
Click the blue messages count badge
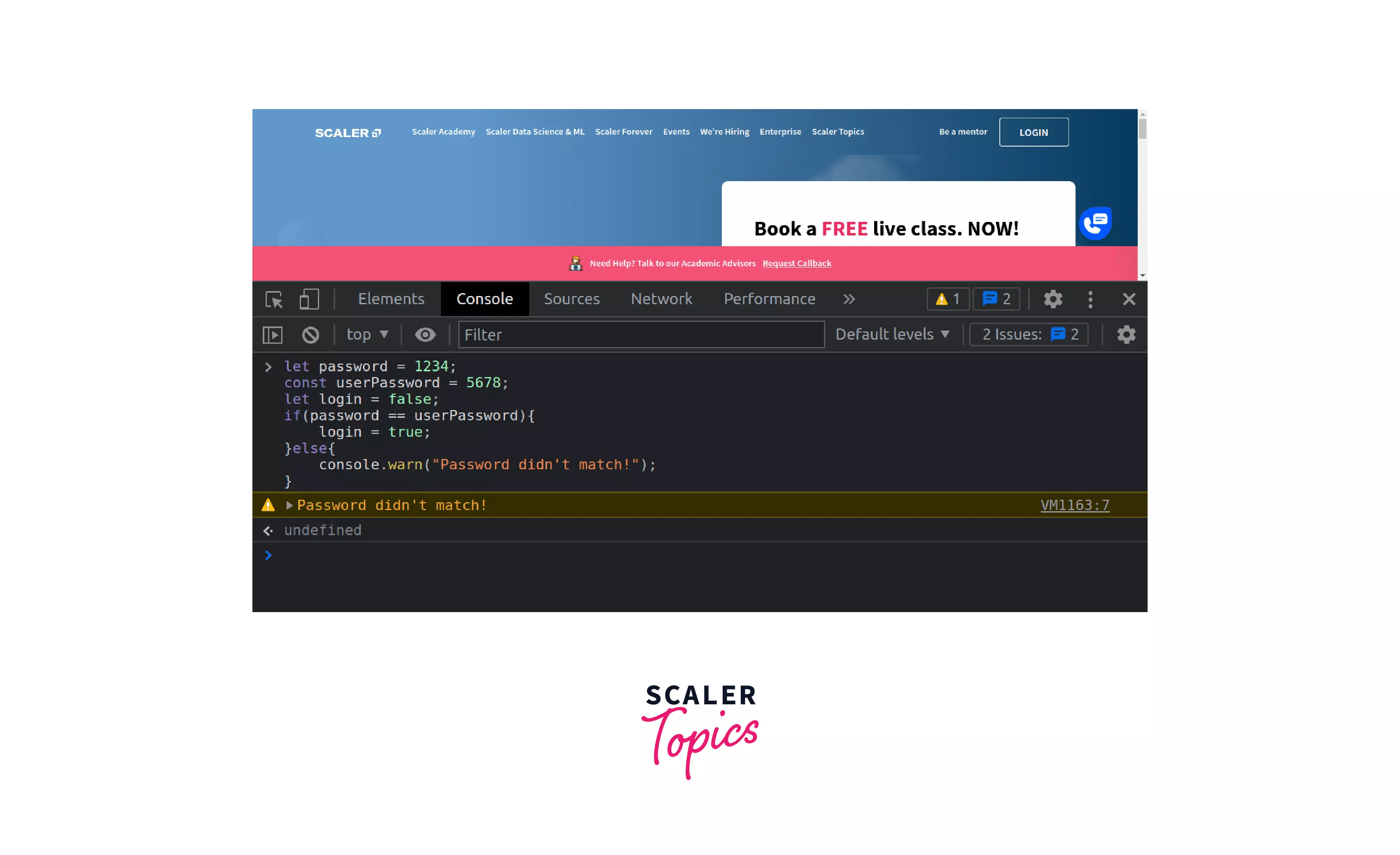996,299
